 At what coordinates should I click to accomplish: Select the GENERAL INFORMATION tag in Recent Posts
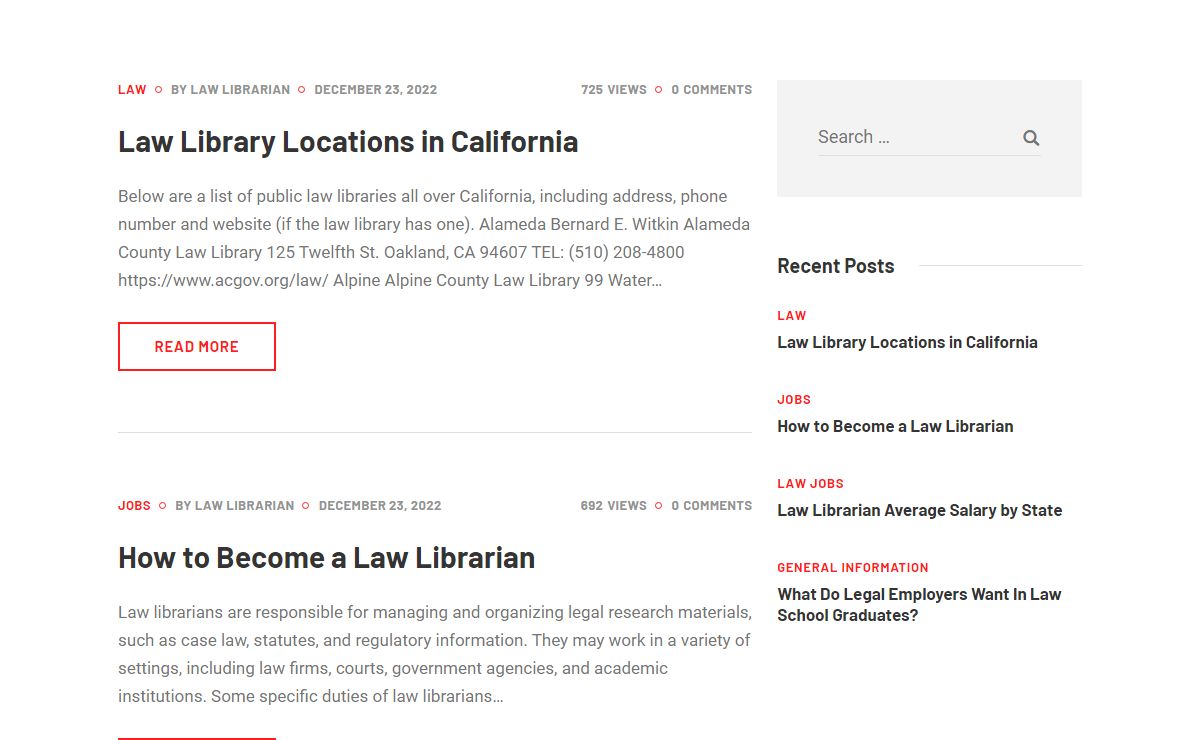pos(853,567)
